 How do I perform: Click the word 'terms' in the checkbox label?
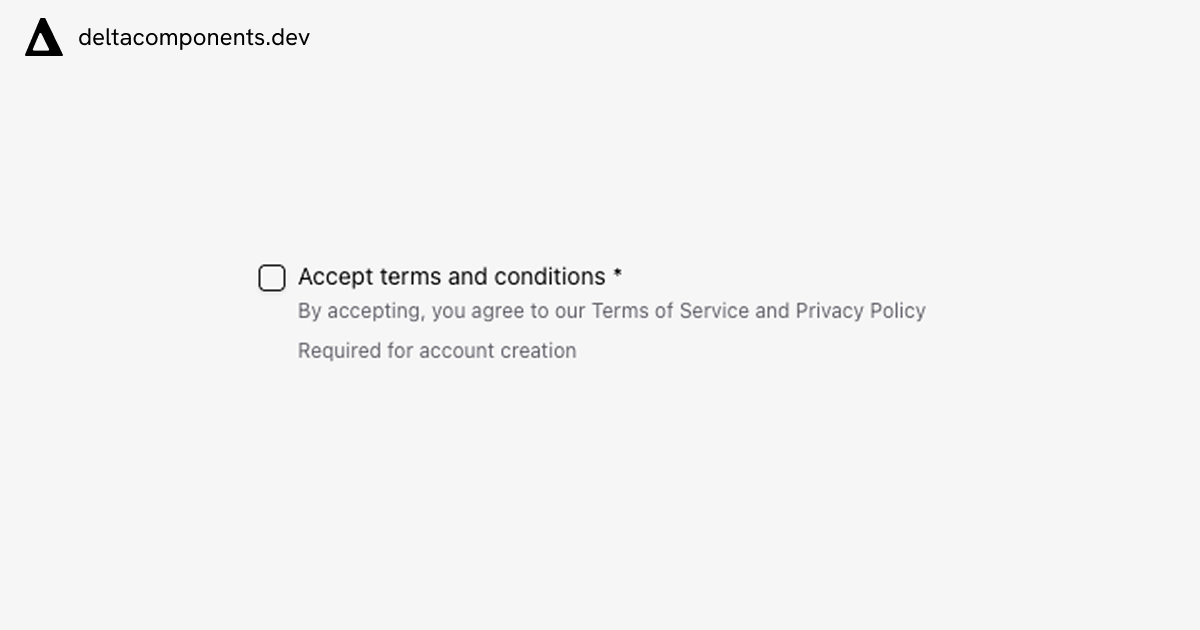tap(411, 277)
